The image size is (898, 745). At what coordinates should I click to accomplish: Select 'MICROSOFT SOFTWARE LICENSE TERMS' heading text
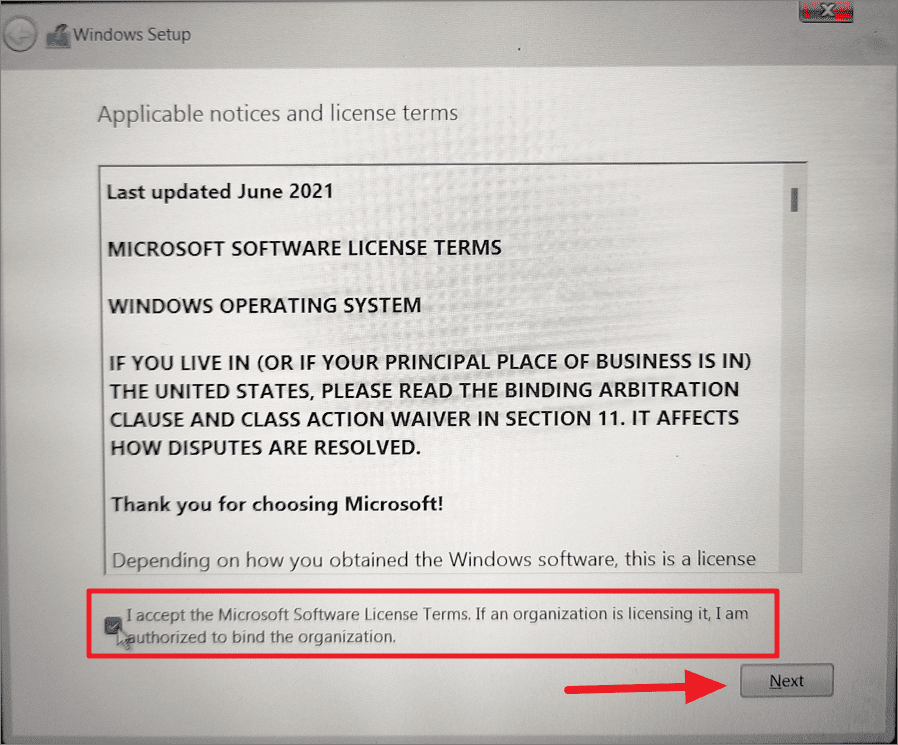(x=305, y=248)
